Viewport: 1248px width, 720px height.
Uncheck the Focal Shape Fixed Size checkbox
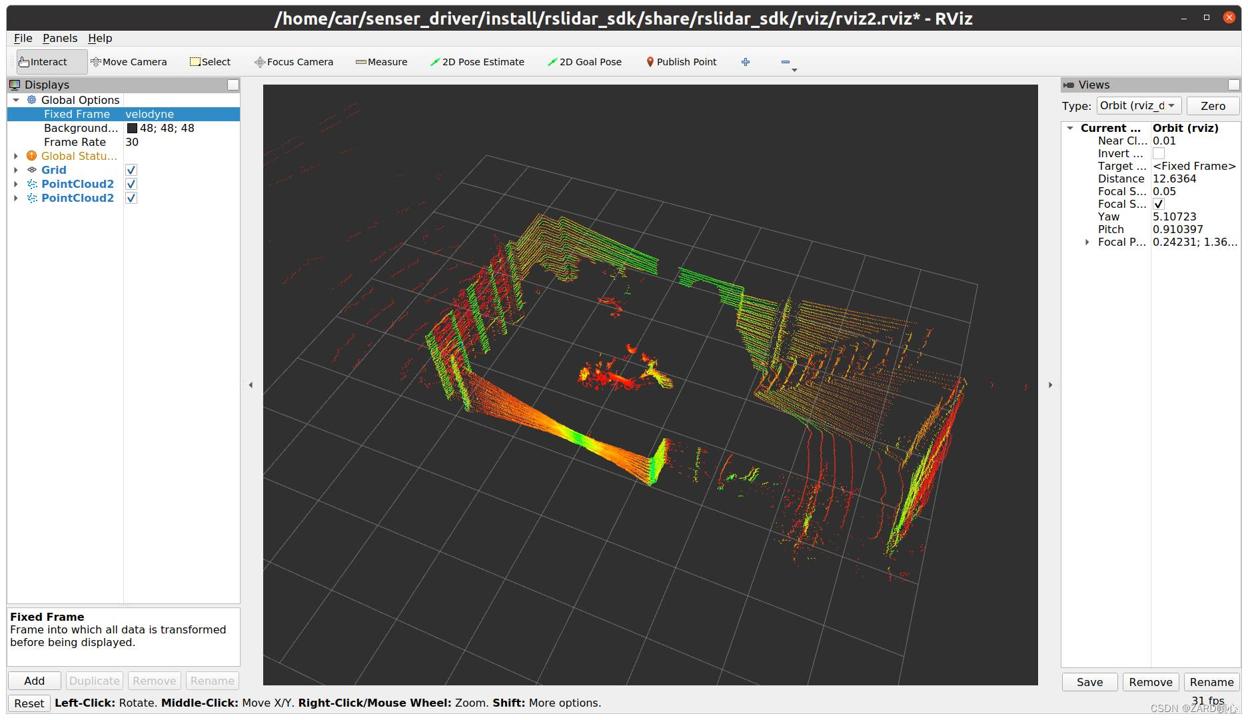pyautogui.click(x=1158, y=204)
